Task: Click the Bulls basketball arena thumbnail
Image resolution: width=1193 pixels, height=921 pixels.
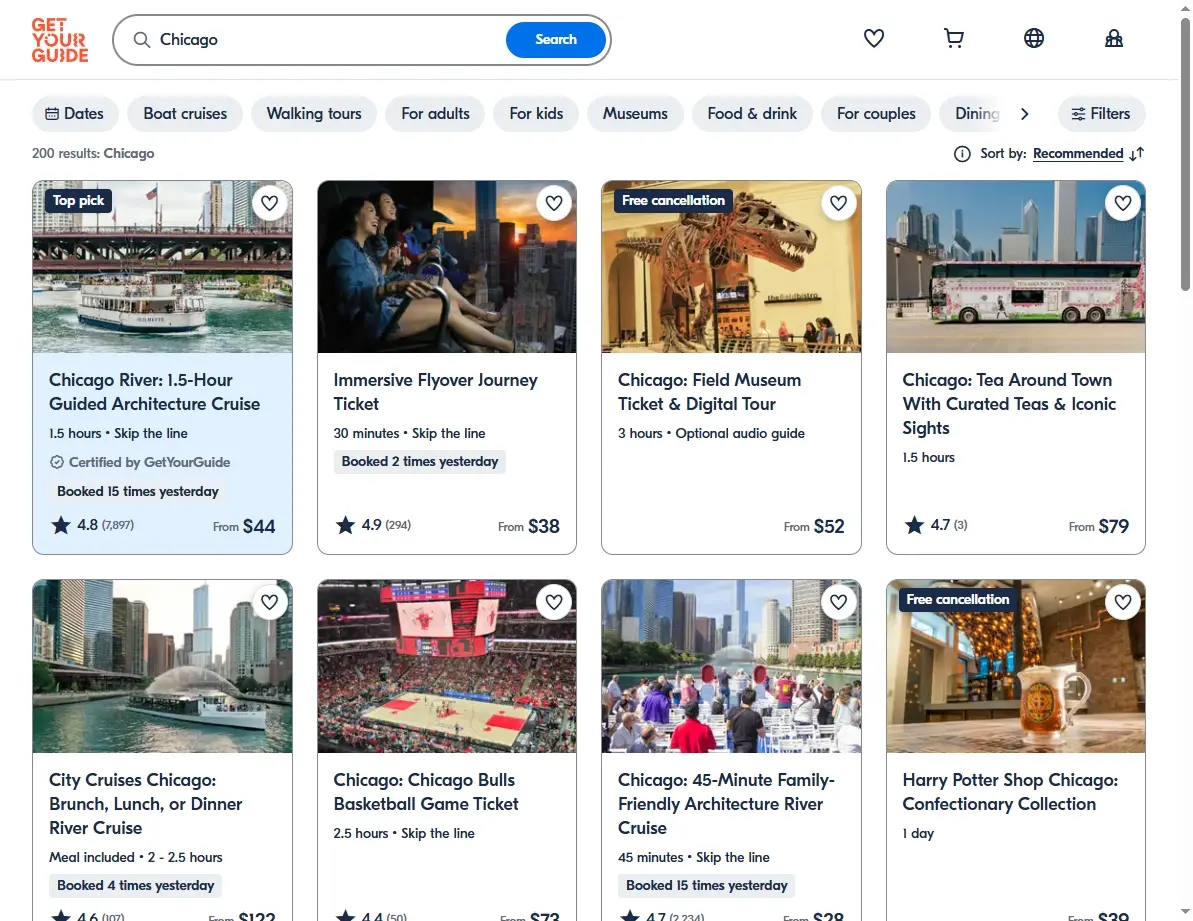Action: coord(447,666)
